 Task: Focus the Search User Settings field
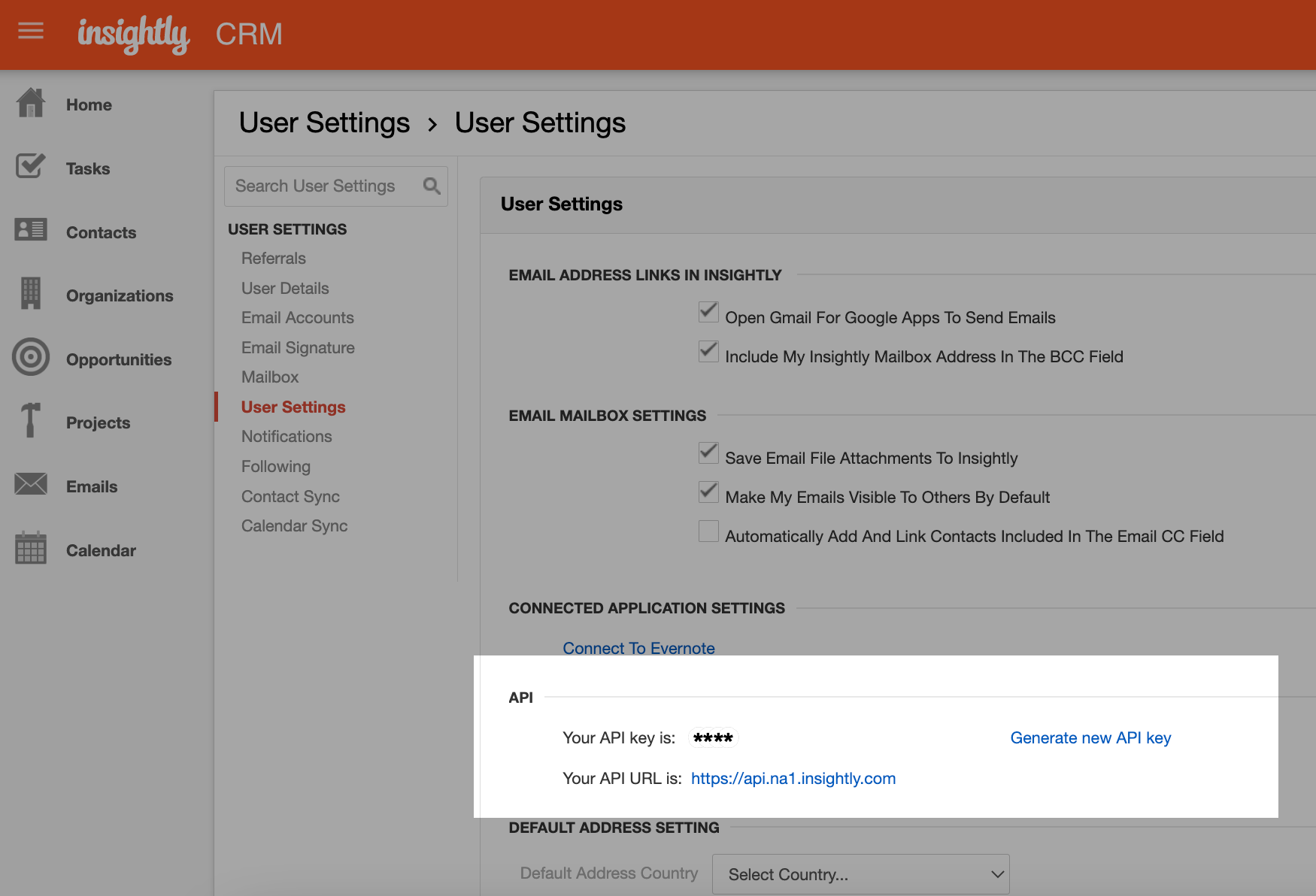coord(336,186)
